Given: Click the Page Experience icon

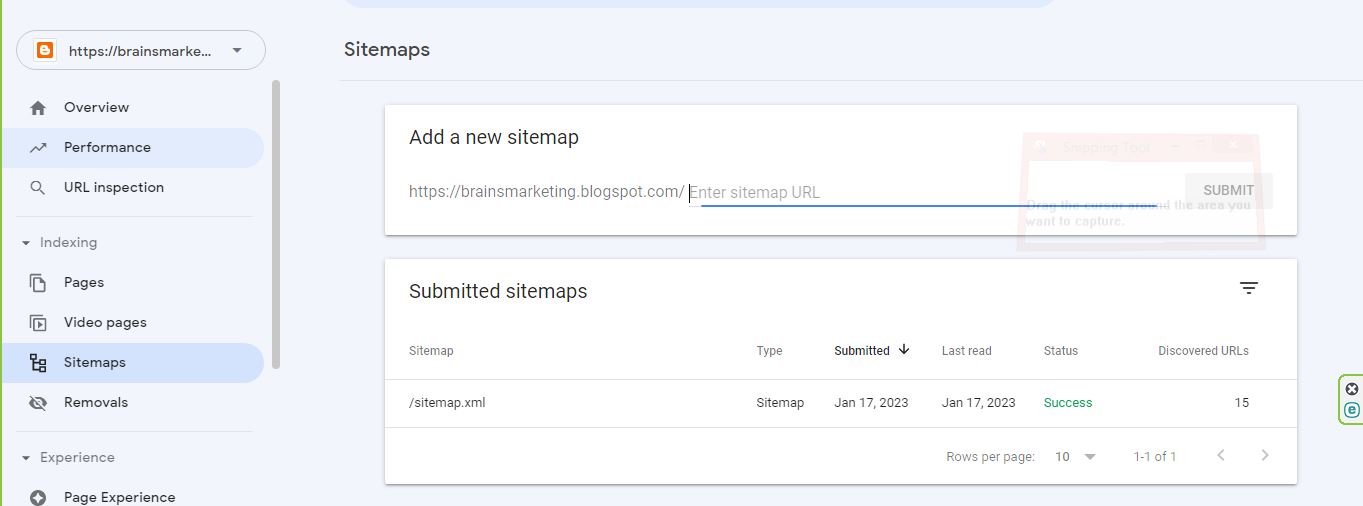Looking at the screenshot, I should [38, 498].
